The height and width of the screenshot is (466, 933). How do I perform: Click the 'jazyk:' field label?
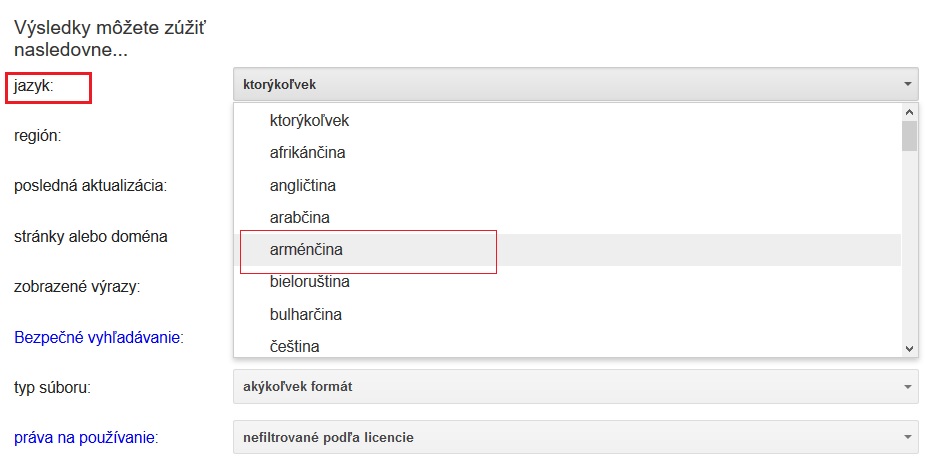click(34, 86)
